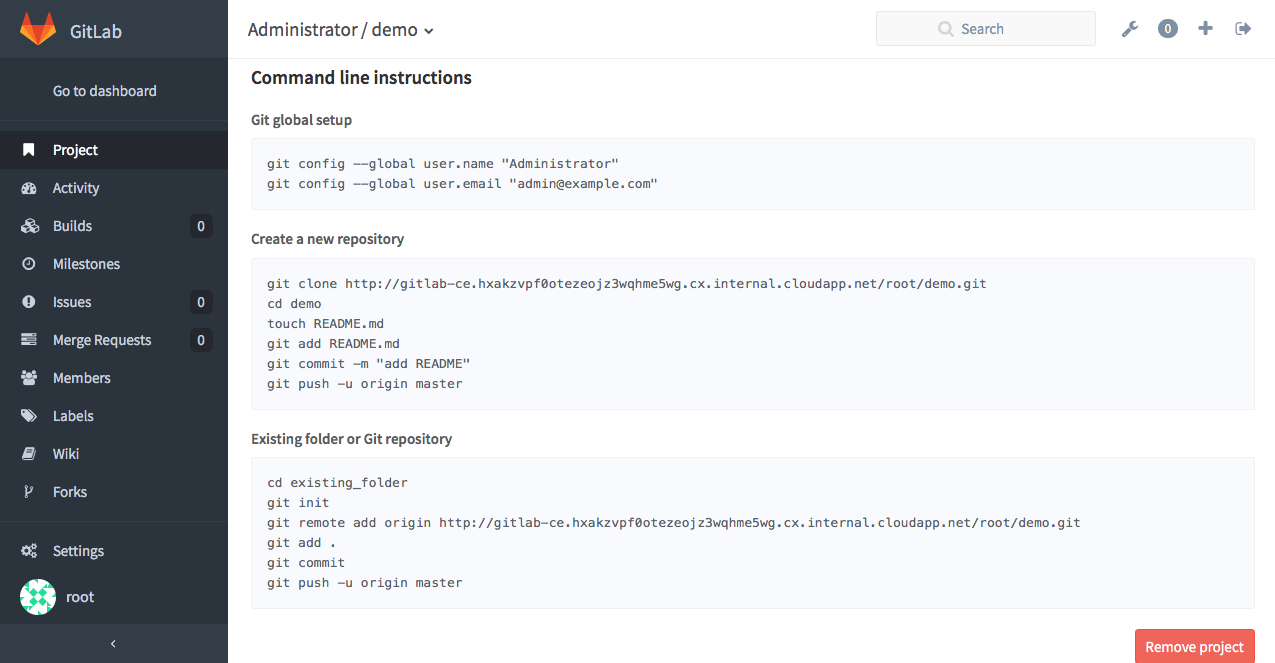
Task: Sign out using the logout icon
Action: point(1243,28)
